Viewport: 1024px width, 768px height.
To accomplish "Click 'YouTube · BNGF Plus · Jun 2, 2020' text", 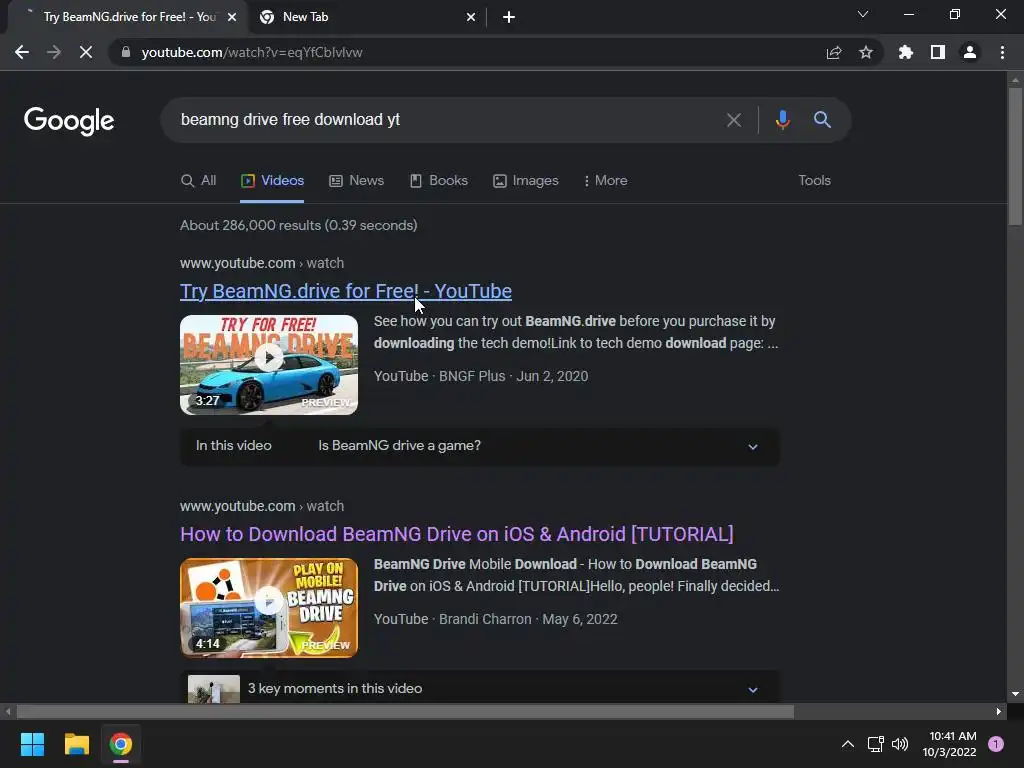I will click(x=481, y=376).
